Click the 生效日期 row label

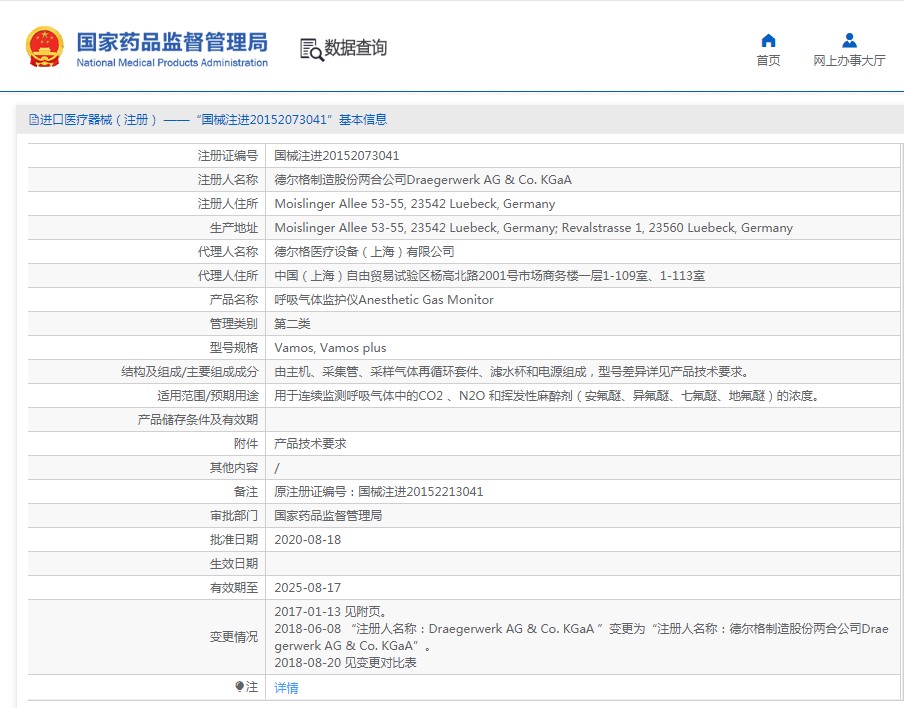point(233,564)
